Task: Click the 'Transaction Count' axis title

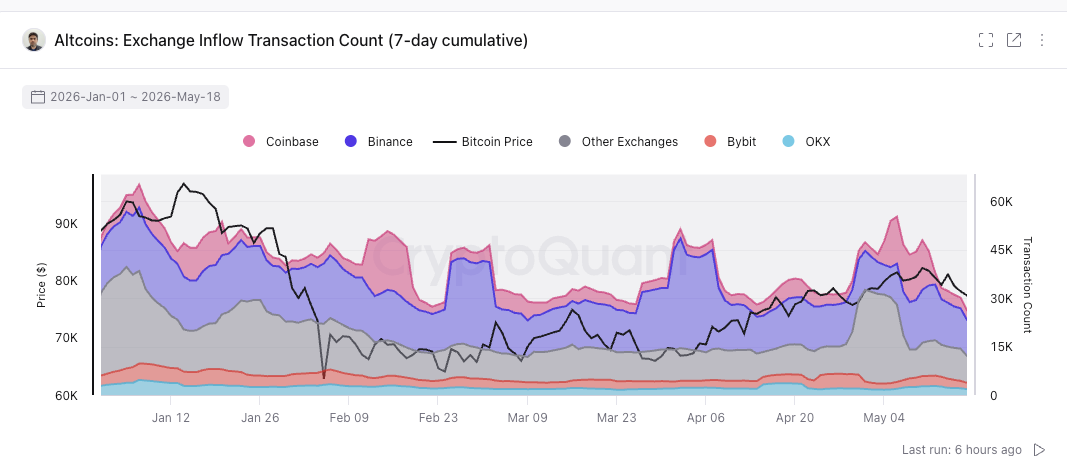Action: point(1028,285)
